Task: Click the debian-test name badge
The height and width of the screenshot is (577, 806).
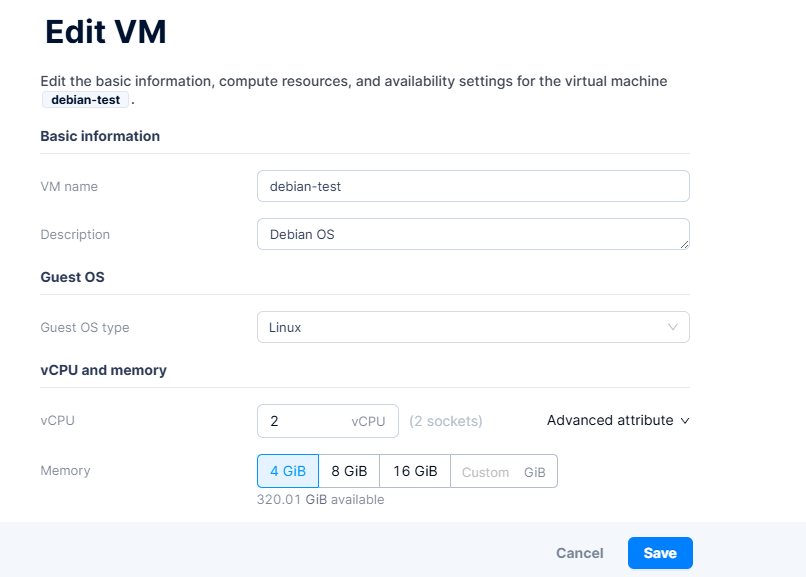Action: coord(85,100)
